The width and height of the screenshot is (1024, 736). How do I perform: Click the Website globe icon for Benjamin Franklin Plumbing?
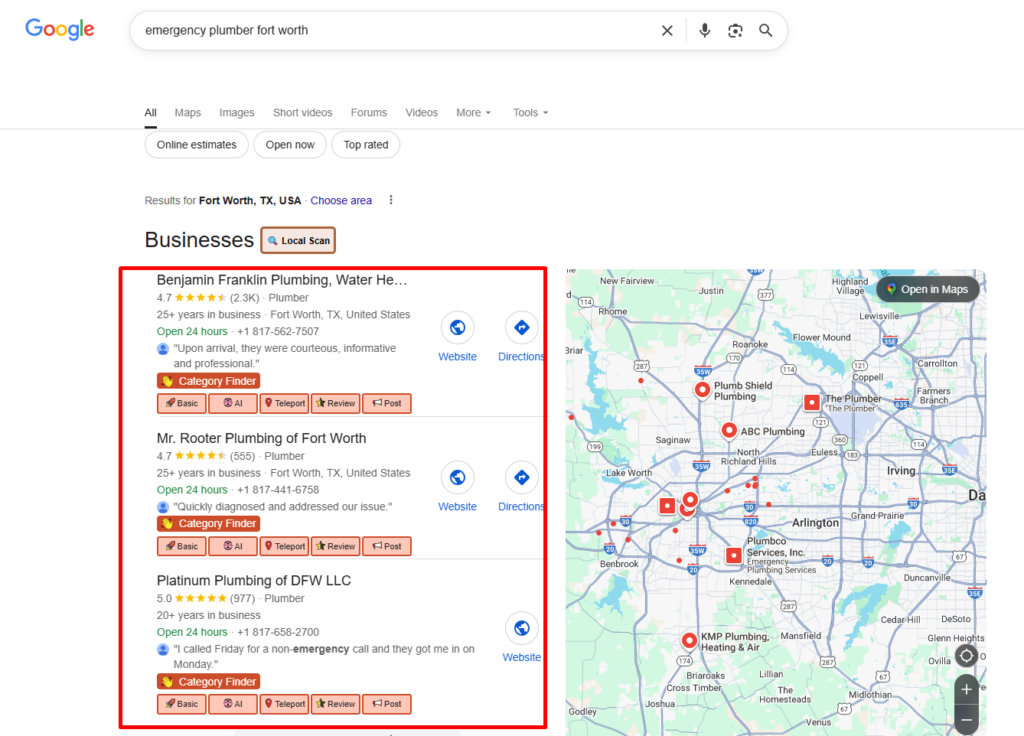pos(457,327)
